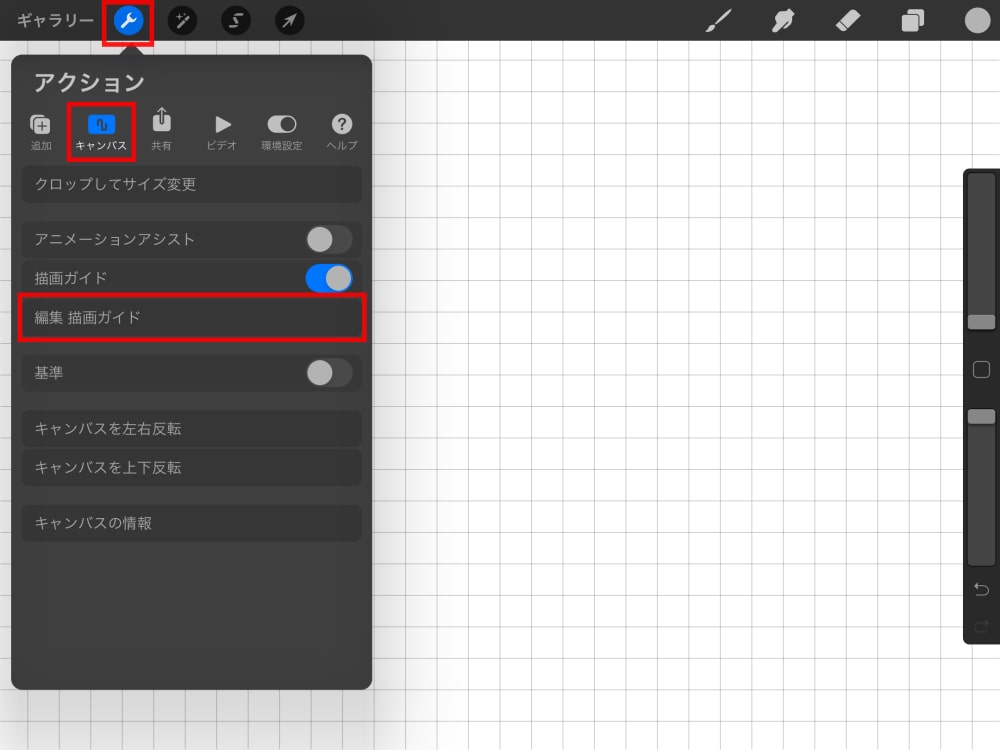Select the Adjustments magic wand icon
Viewport: 1000px width, 750px height.
[x=182, y=20]
